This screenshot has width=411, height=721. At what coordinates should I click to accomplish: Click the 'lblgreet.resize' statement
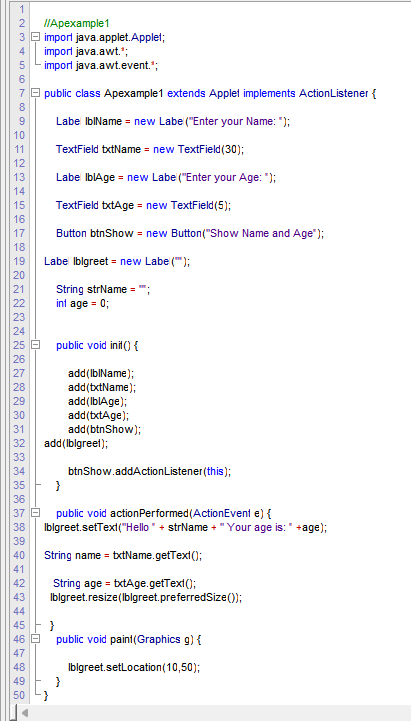click(x=146, y=597)
